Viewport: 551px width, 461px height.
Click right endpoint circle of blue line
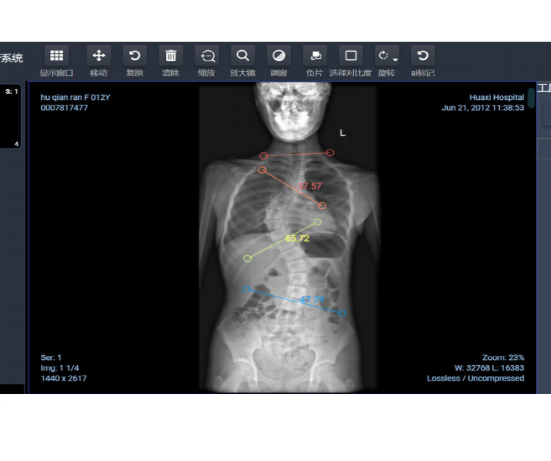(342, 313)
